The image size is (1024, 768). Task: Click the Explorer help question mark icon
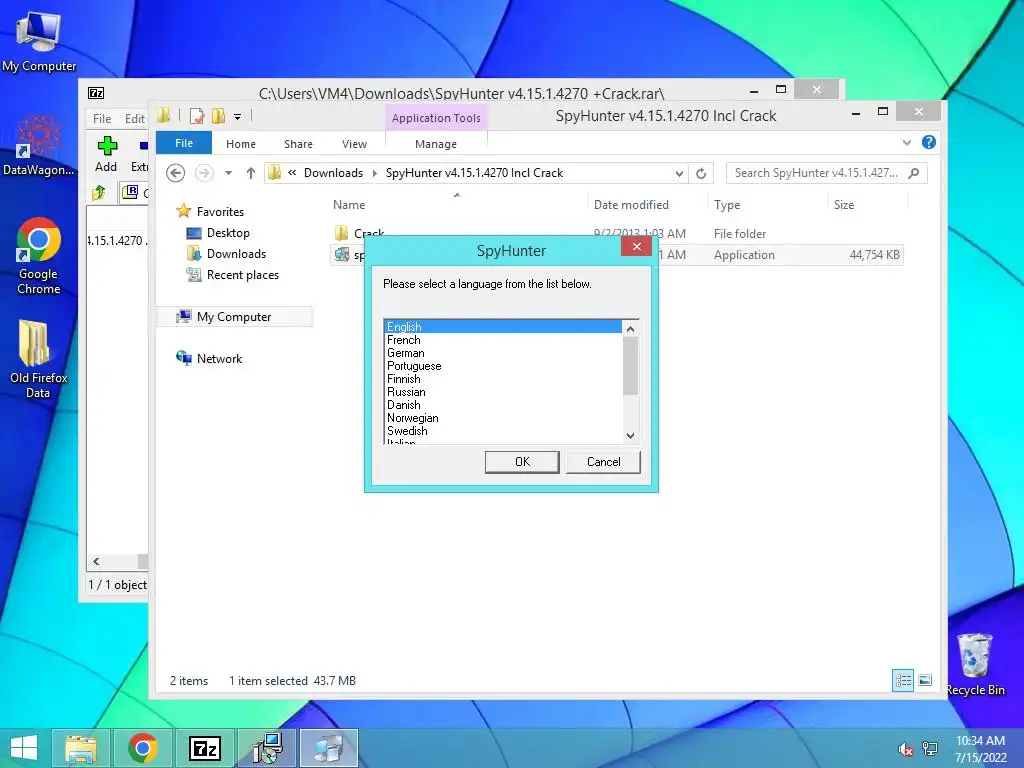point(929,142)
